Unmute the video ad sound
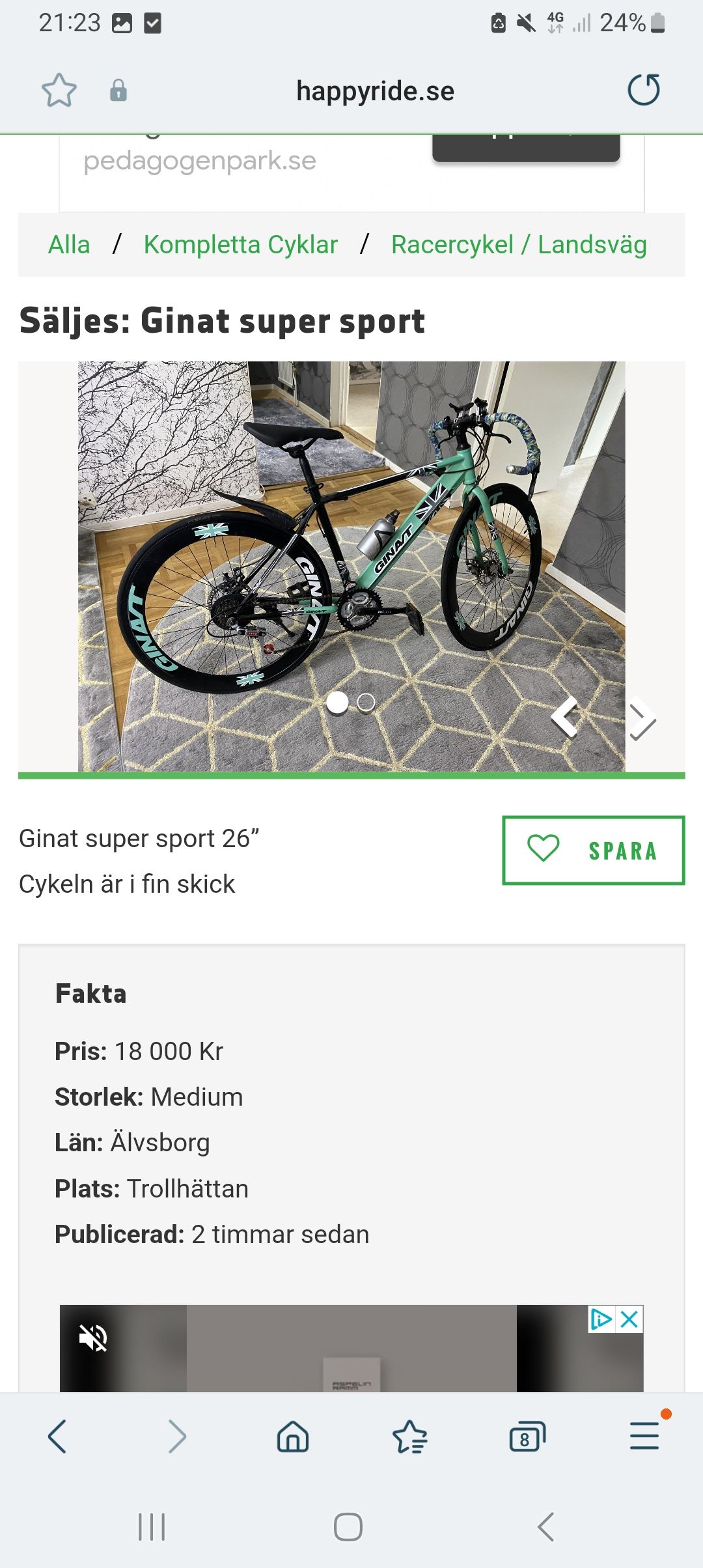703x1568 pixels. click(x=93, y=1339)
